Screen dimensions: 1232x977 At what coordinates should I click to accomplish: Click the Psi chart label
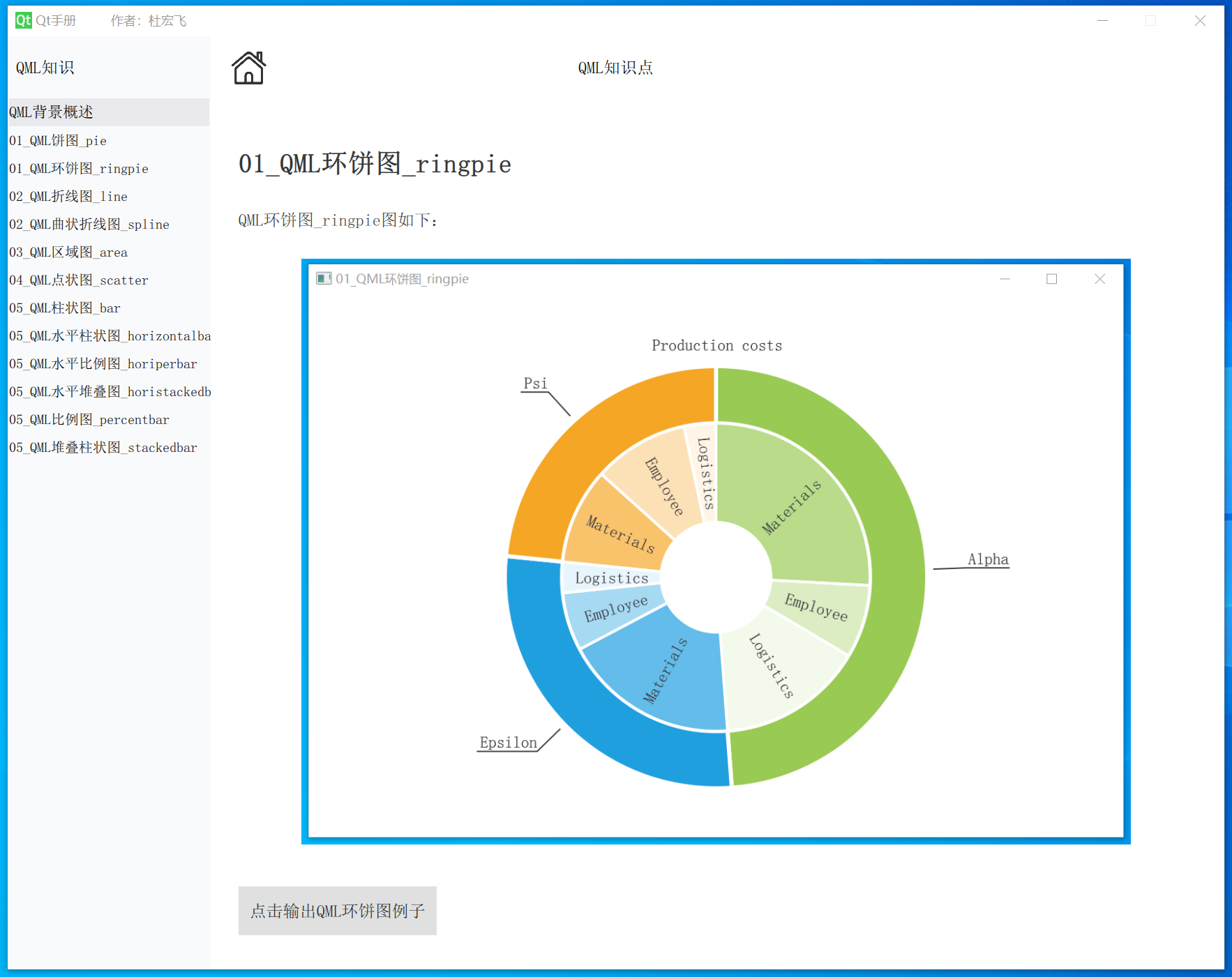tap(536, 384)
